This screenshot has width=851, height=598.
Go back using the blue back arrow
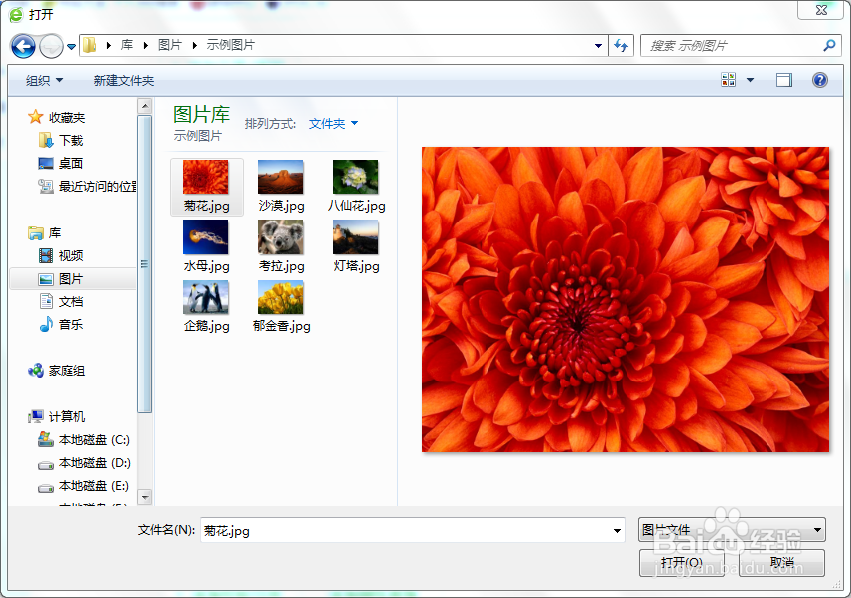pyautogui.click(x=23, y=46)
